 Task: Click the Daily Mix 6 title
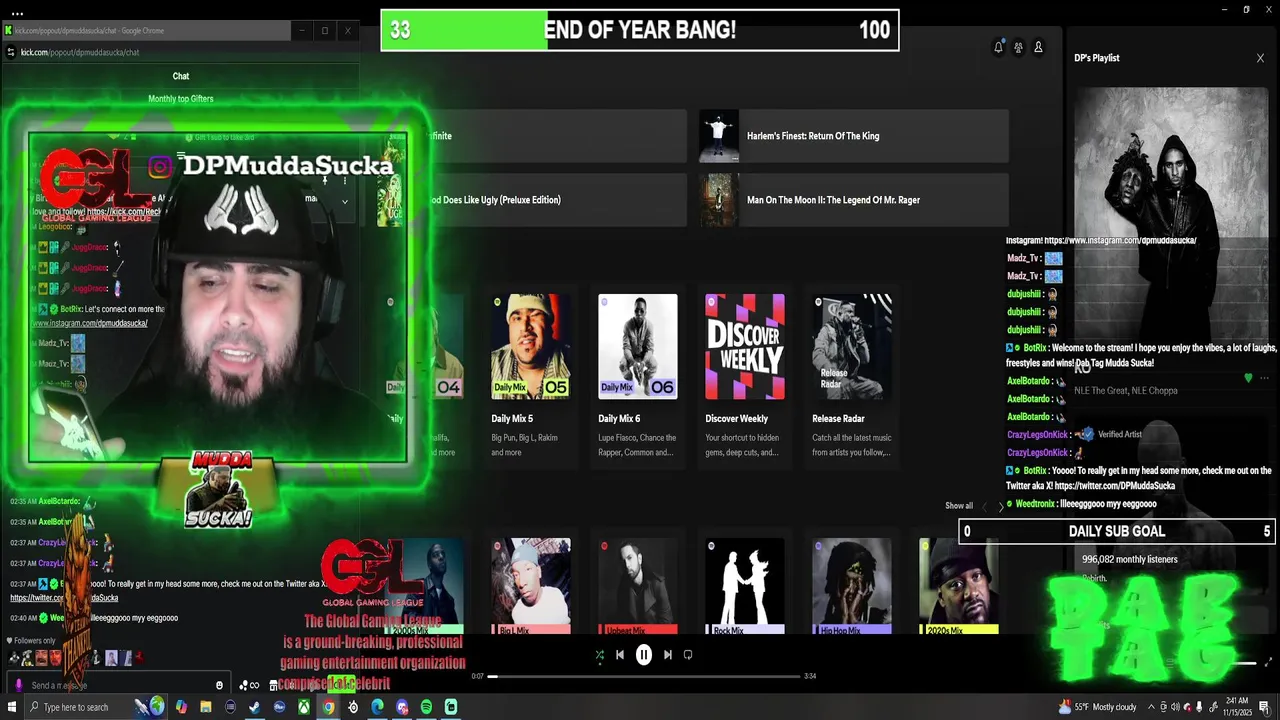point(619,419)
